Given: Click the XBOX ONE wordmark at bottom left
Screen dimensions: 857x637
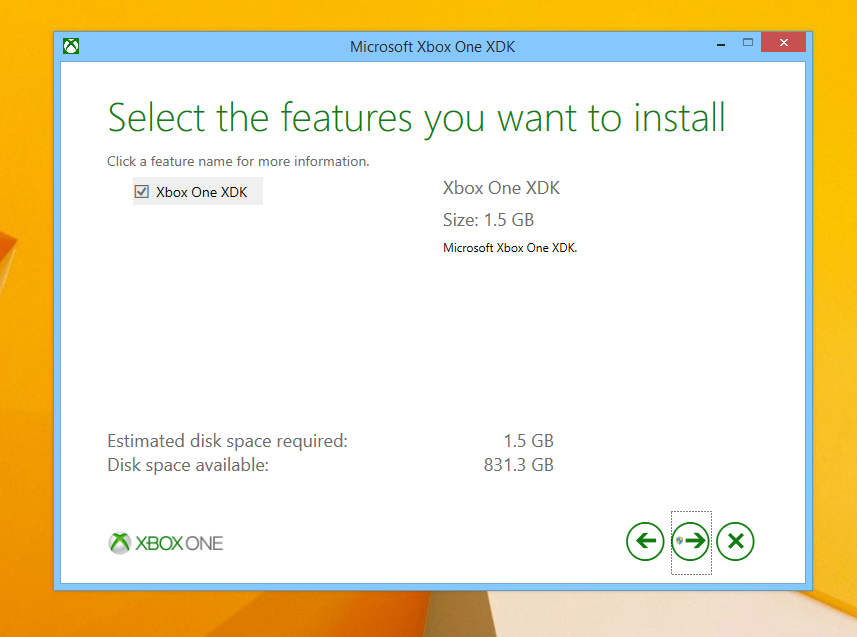Looking at the screenshot, I should tap(179, 544).
